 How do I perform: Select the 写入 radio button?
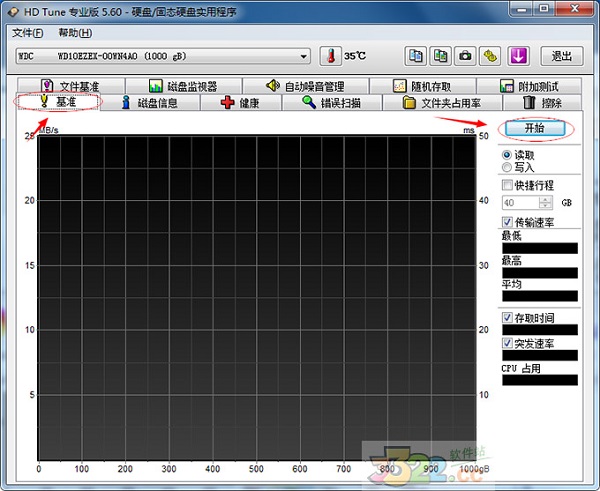tap(507, 168)
